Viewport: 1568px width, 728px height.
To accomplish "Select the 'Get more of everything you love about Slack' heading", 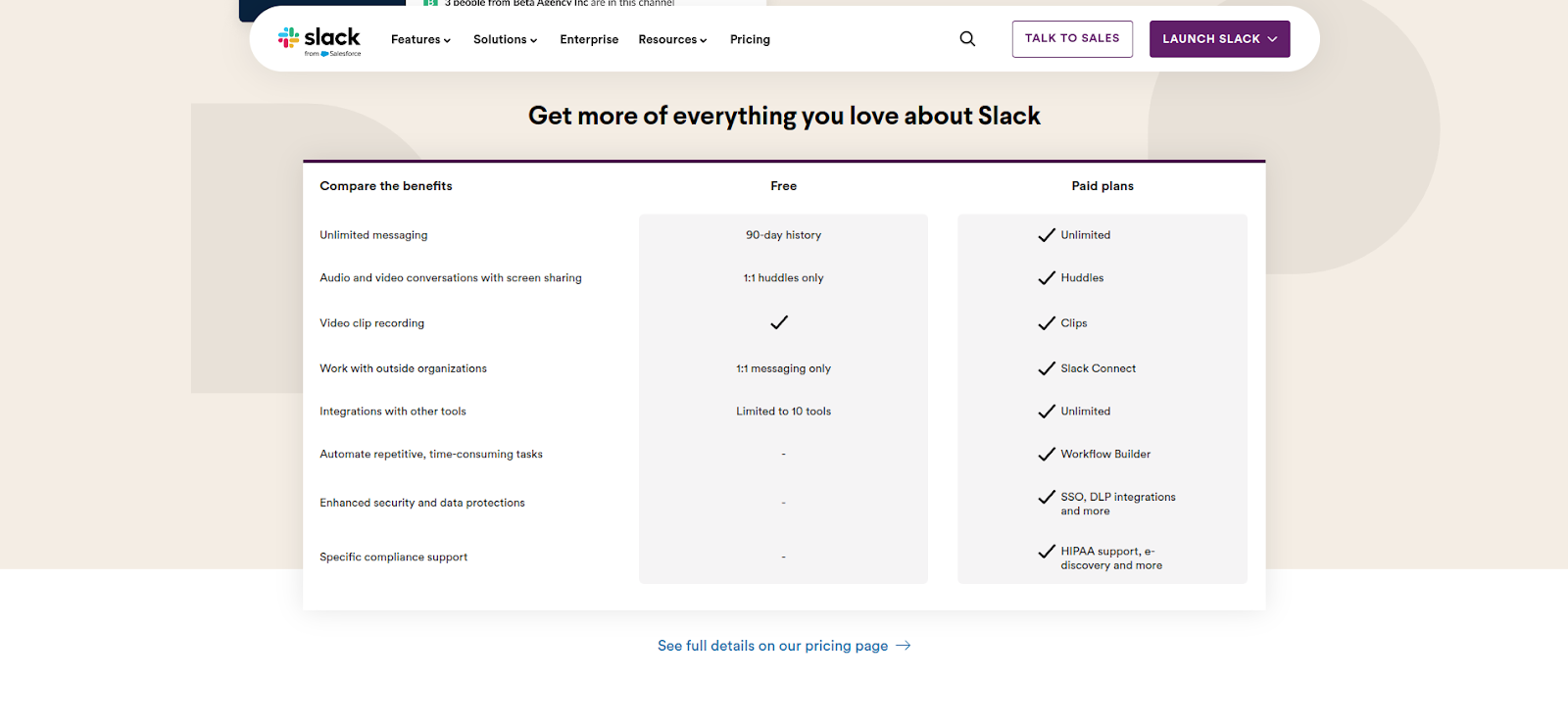I will click(784, 116).
